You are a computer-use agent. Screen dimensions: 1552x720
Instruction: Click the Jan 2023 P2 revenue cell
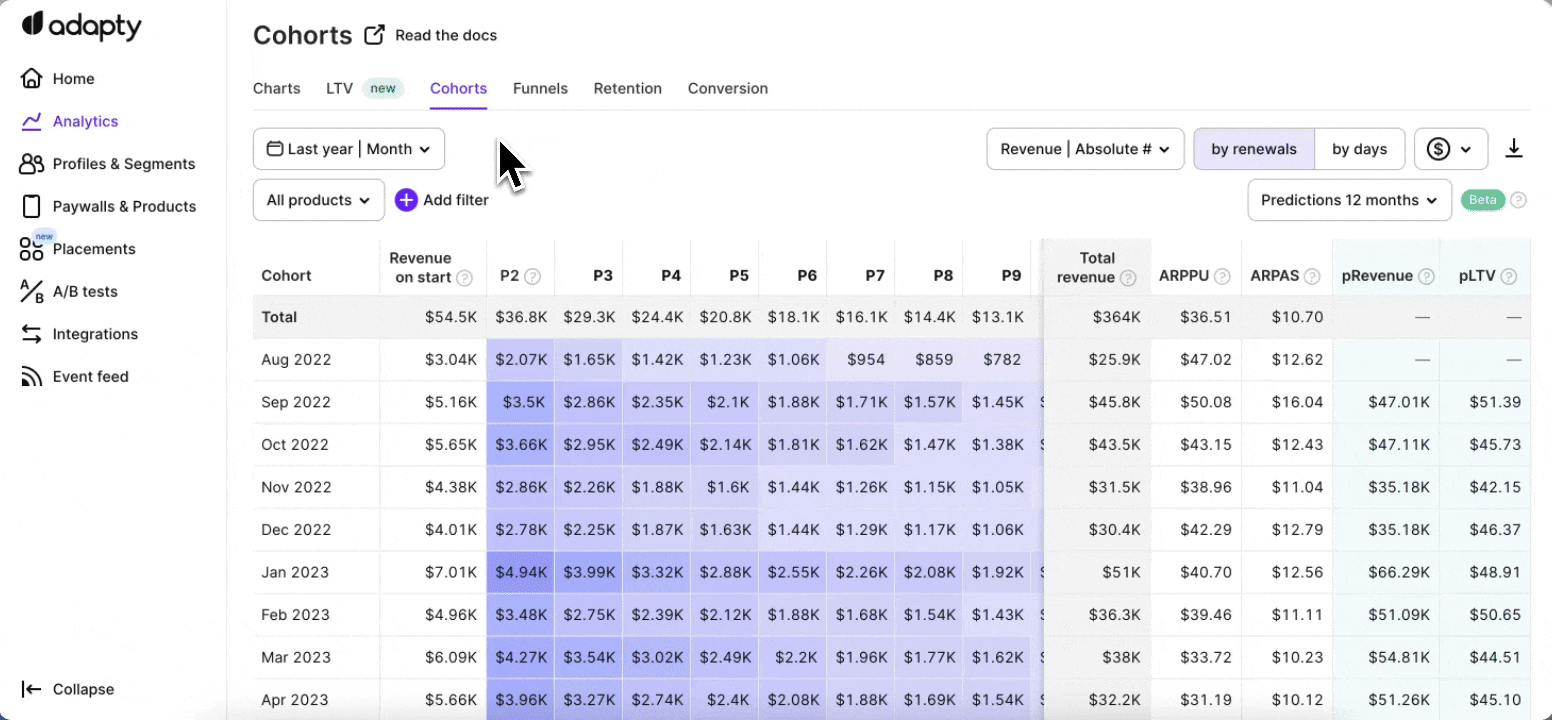tap(521, 572)
